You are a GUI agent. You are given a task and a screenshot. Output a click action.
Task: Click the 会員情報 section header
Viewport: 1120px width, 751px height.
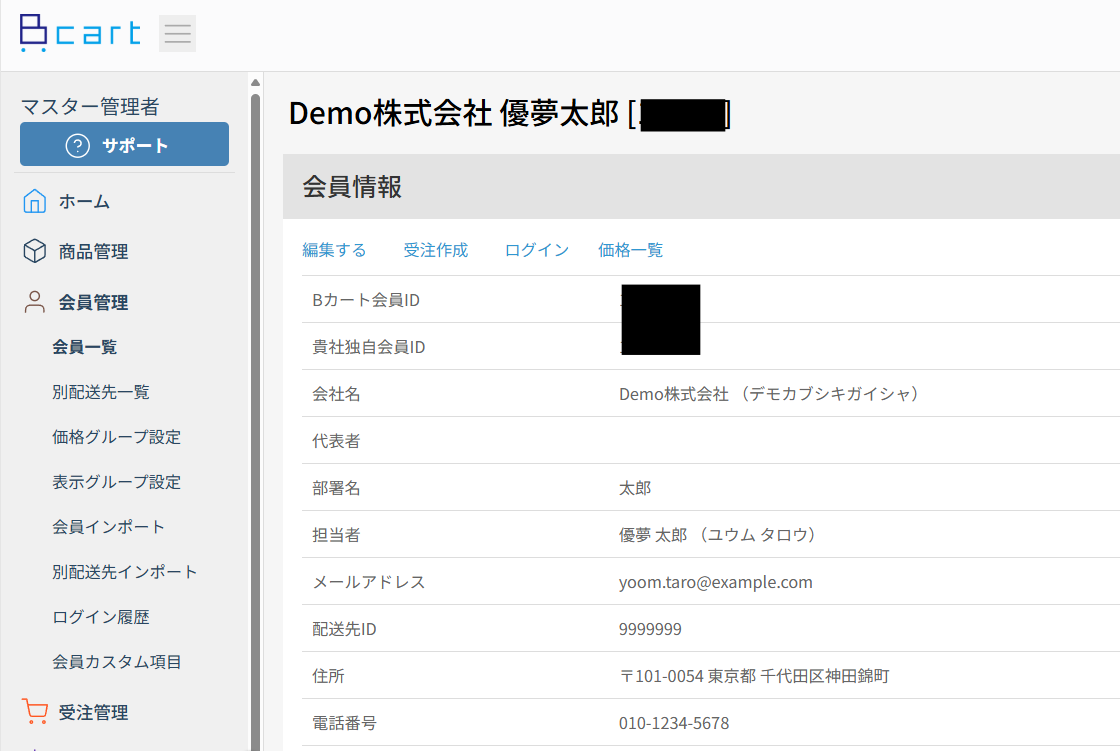(x=701, y=186)
